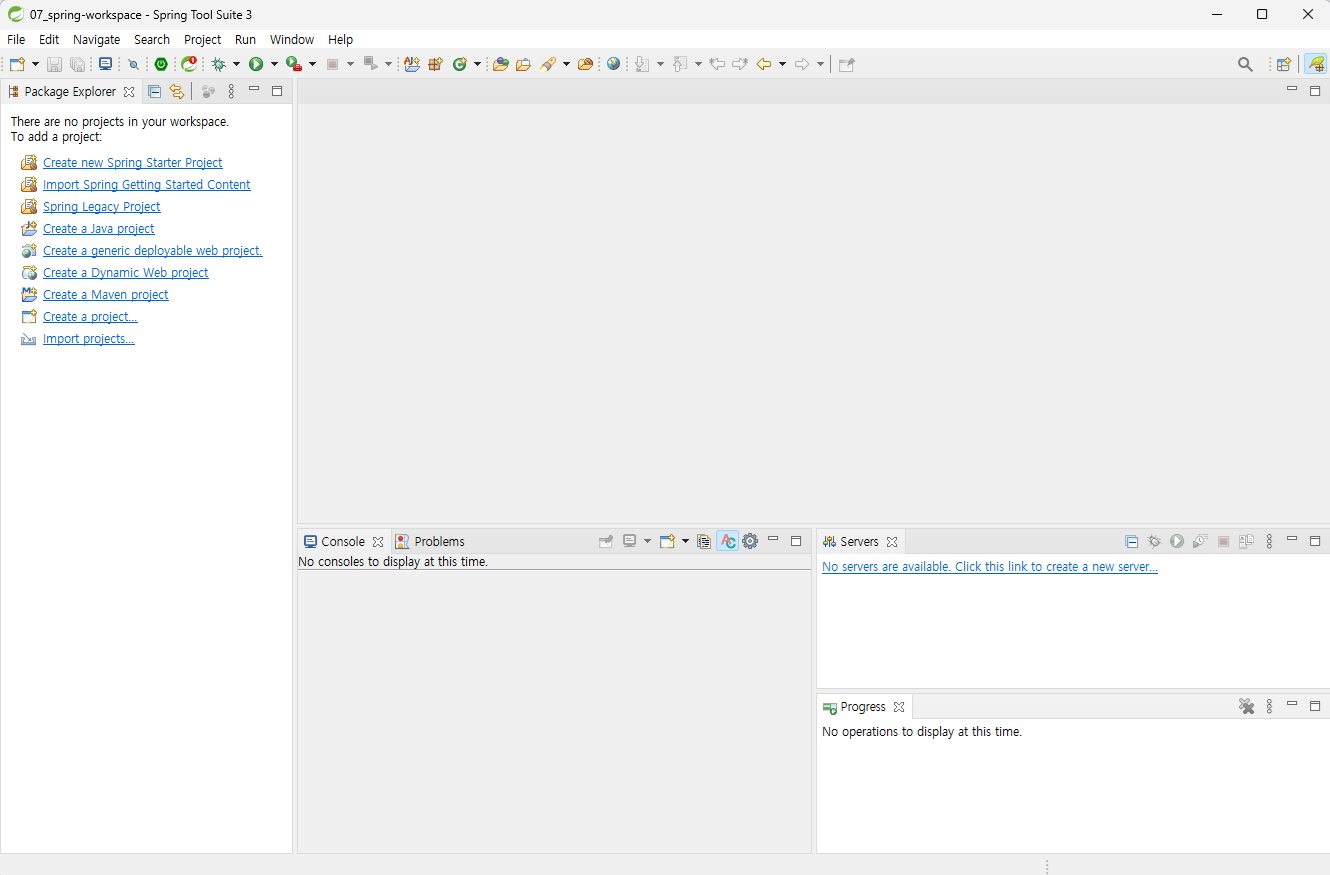
Task: Click the Open Web Browser globe icon
Action: (x=613, y=64)
